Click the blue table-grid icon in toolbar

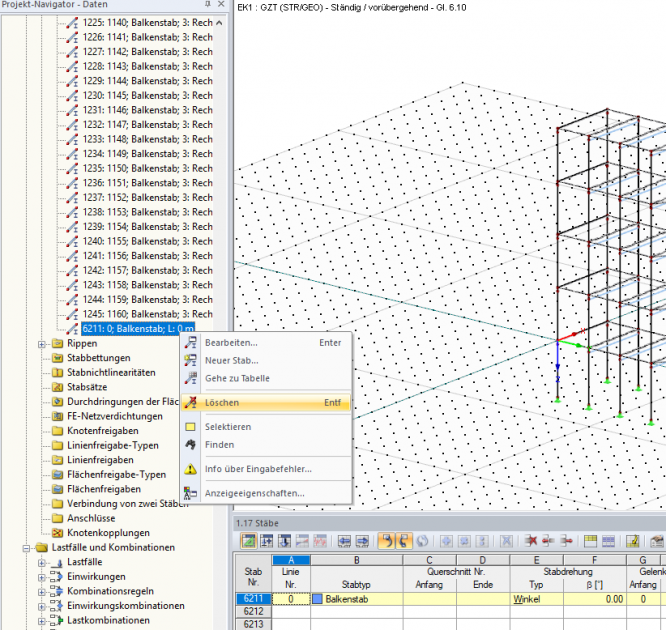[x=608, y=541]
